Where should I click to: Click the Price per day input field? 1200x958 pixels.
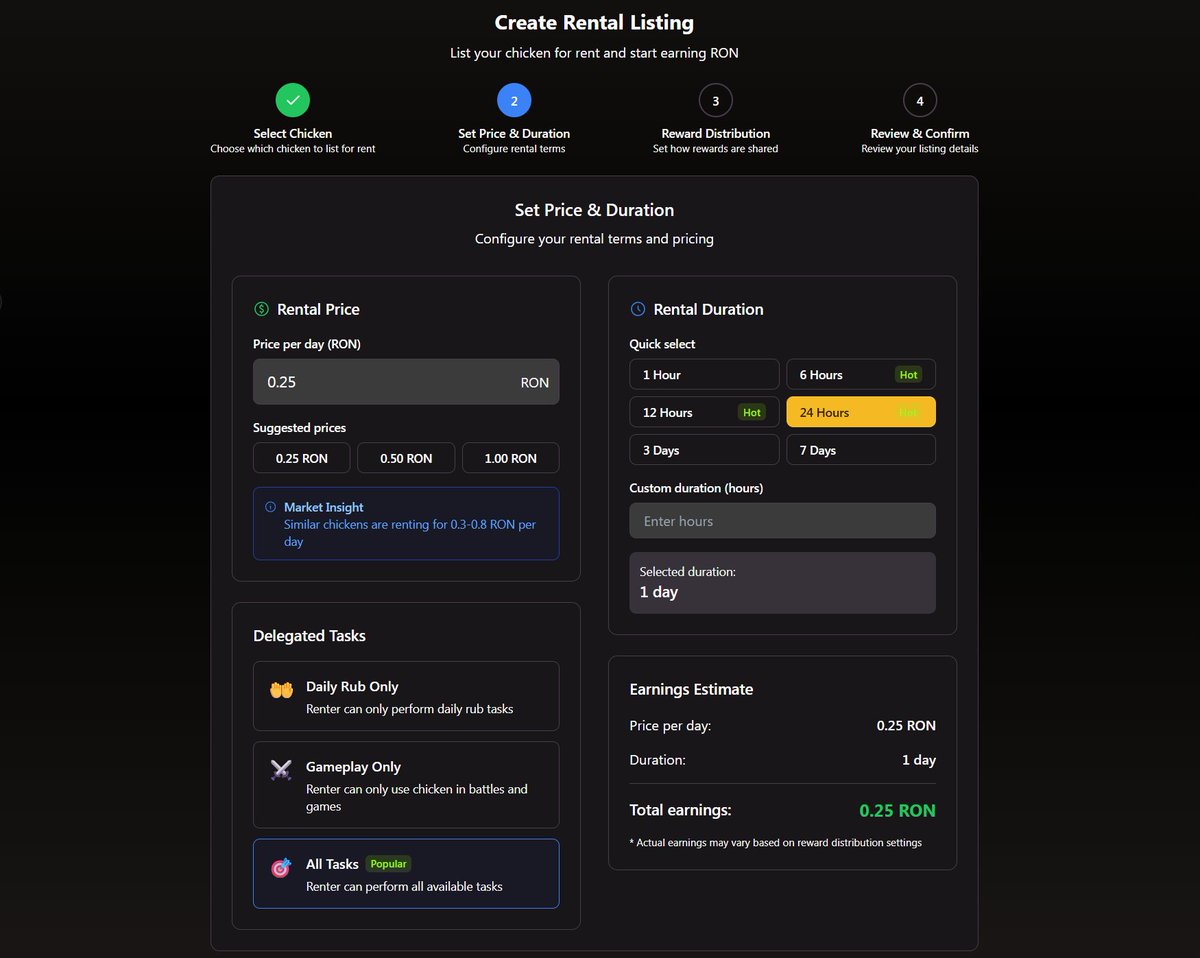pos(406,382)
